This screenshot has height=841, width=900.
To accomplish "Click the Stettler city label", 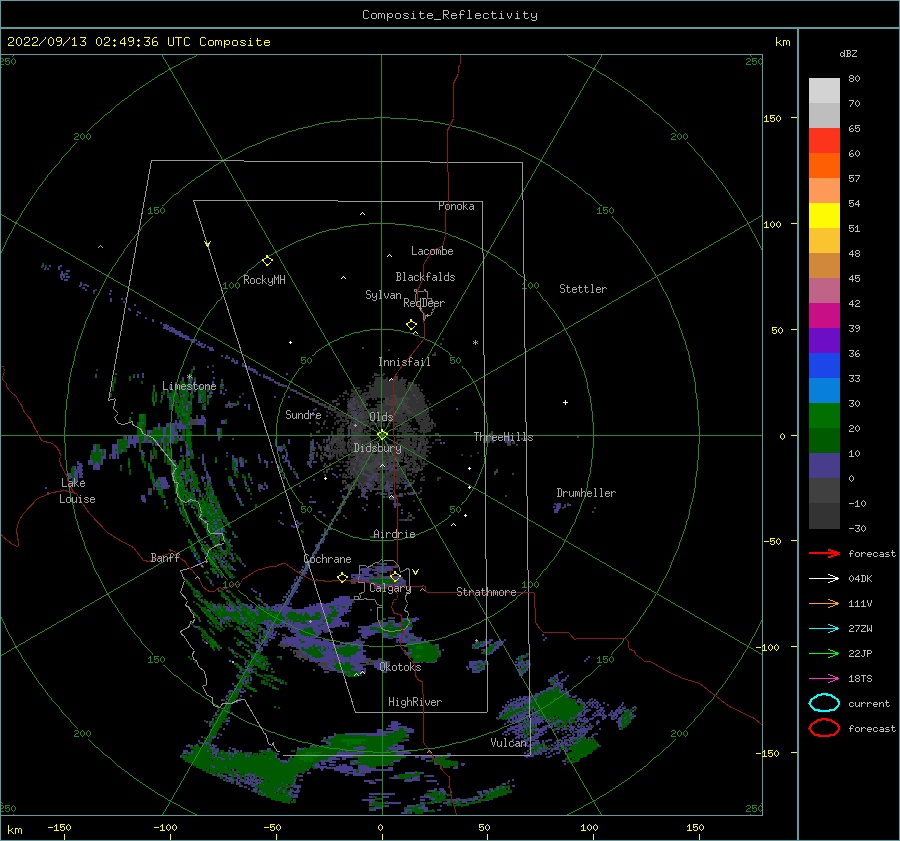I will [x=583, y=289].
